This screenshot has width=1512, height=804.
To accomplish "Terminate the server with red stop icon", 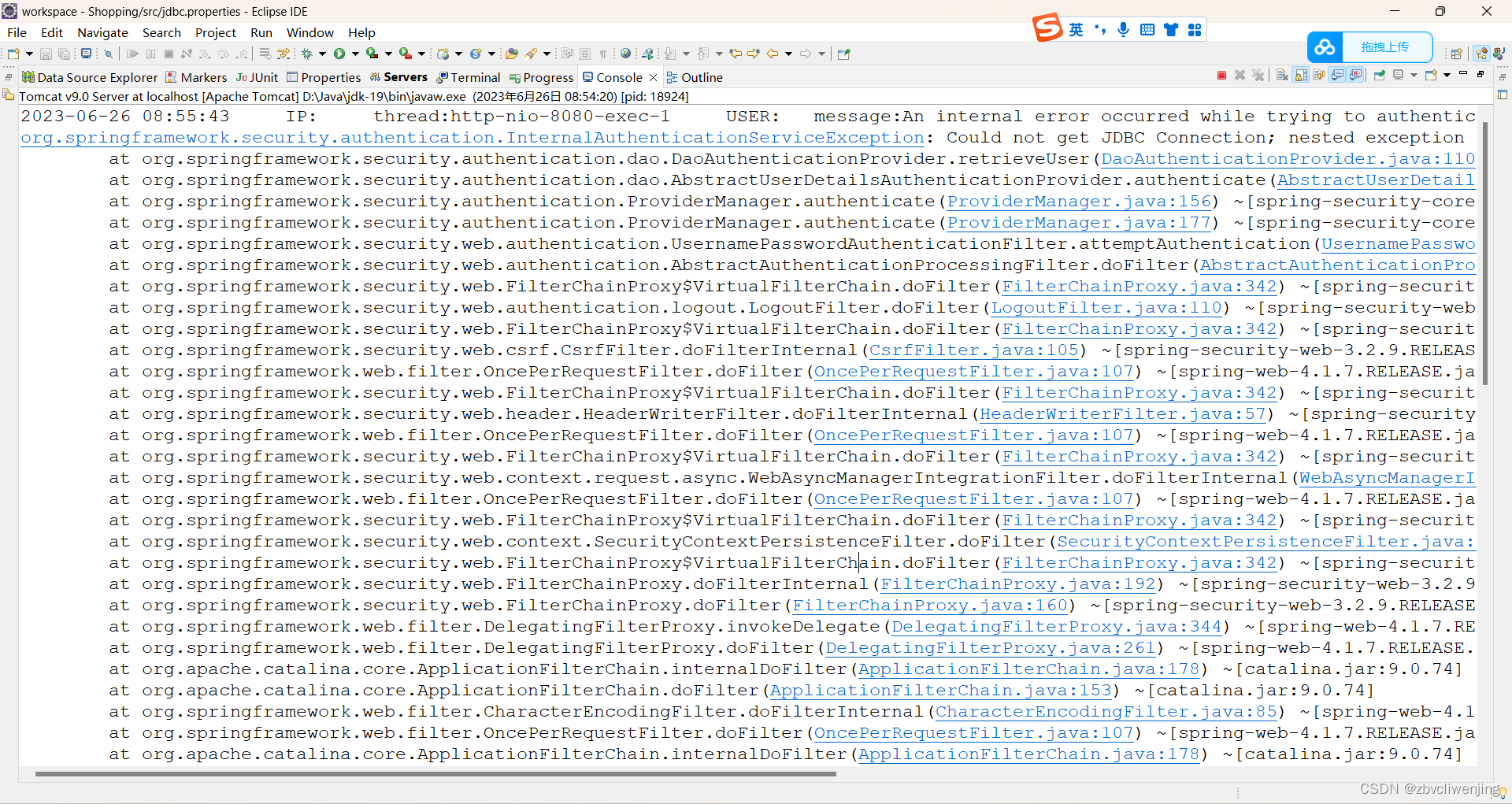I will (x=1221, y=76).
